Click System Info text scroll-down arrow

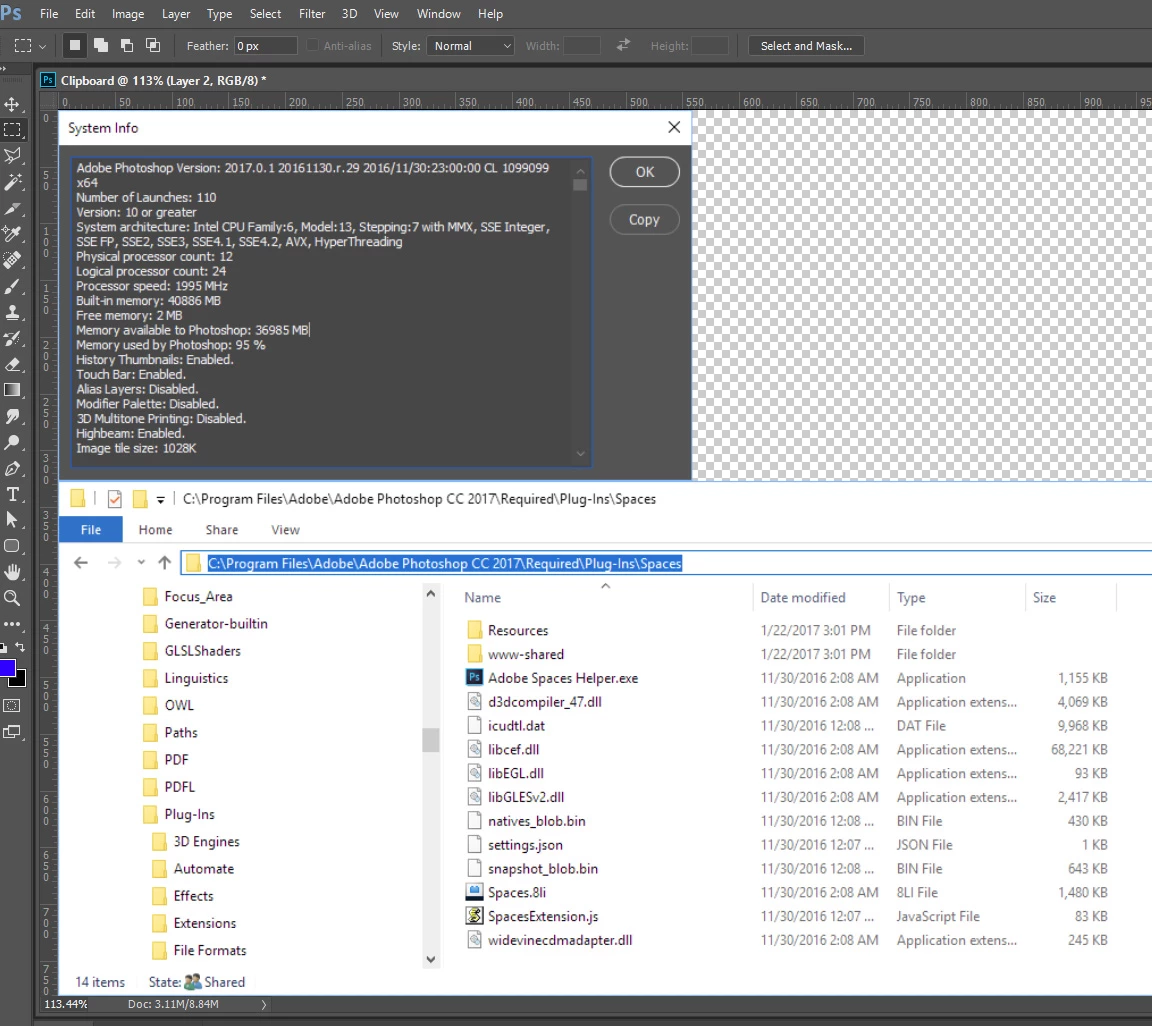[580, 453]
